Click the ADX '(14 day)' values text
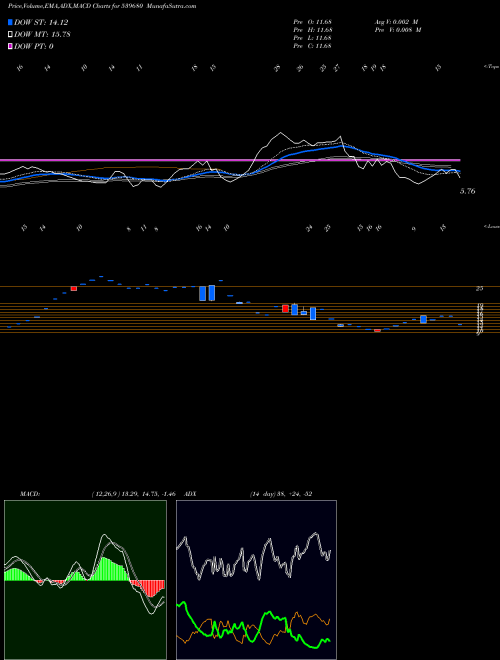Screen dimensions: 500x660 coord(281,494)
